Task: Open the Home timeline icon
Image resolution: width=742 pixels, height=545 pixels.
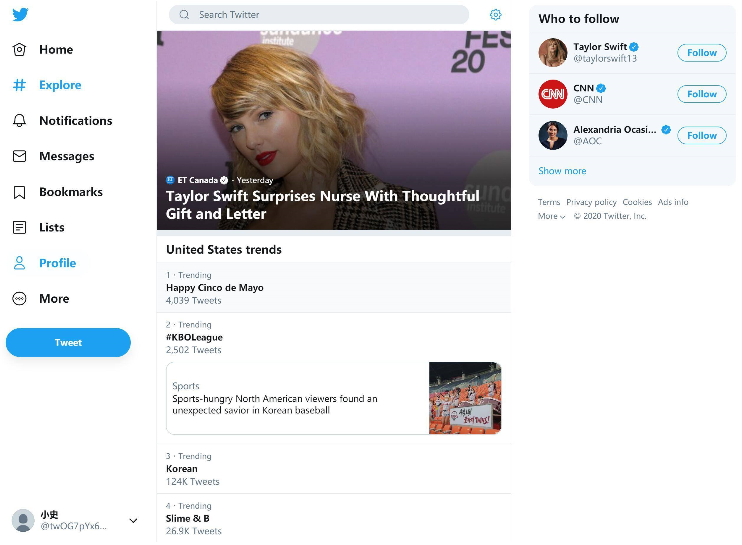Action: 19,49
